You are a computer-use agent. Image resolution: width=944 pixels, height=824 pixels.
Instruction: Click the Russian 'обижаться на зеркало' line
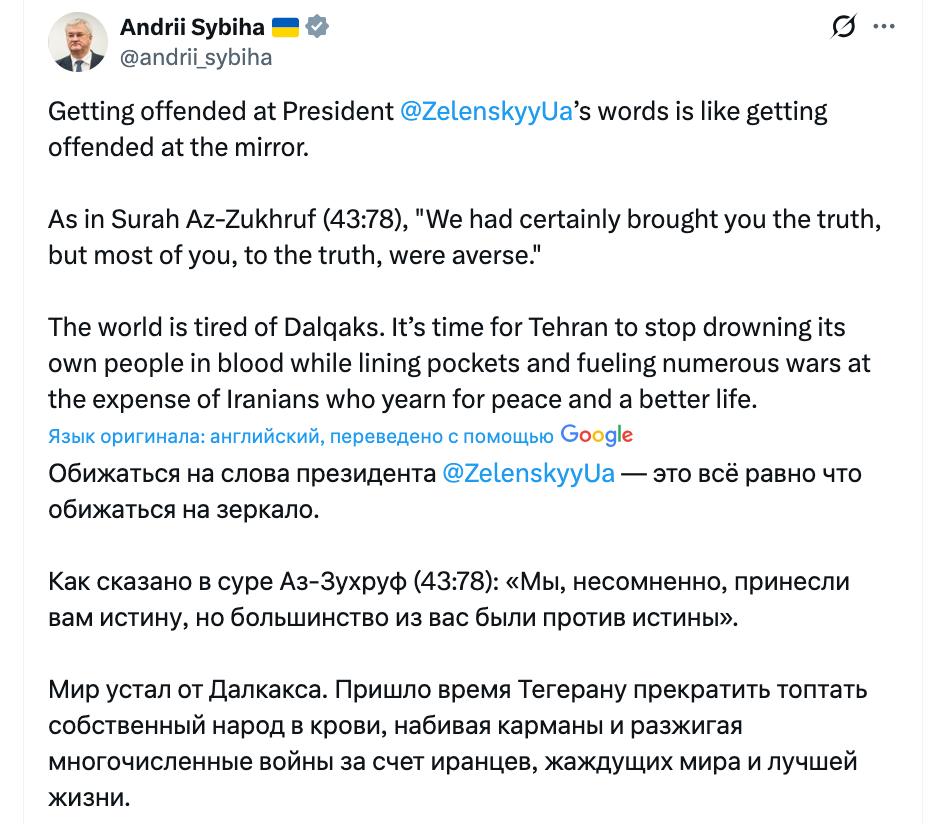[x=184, y=509]
